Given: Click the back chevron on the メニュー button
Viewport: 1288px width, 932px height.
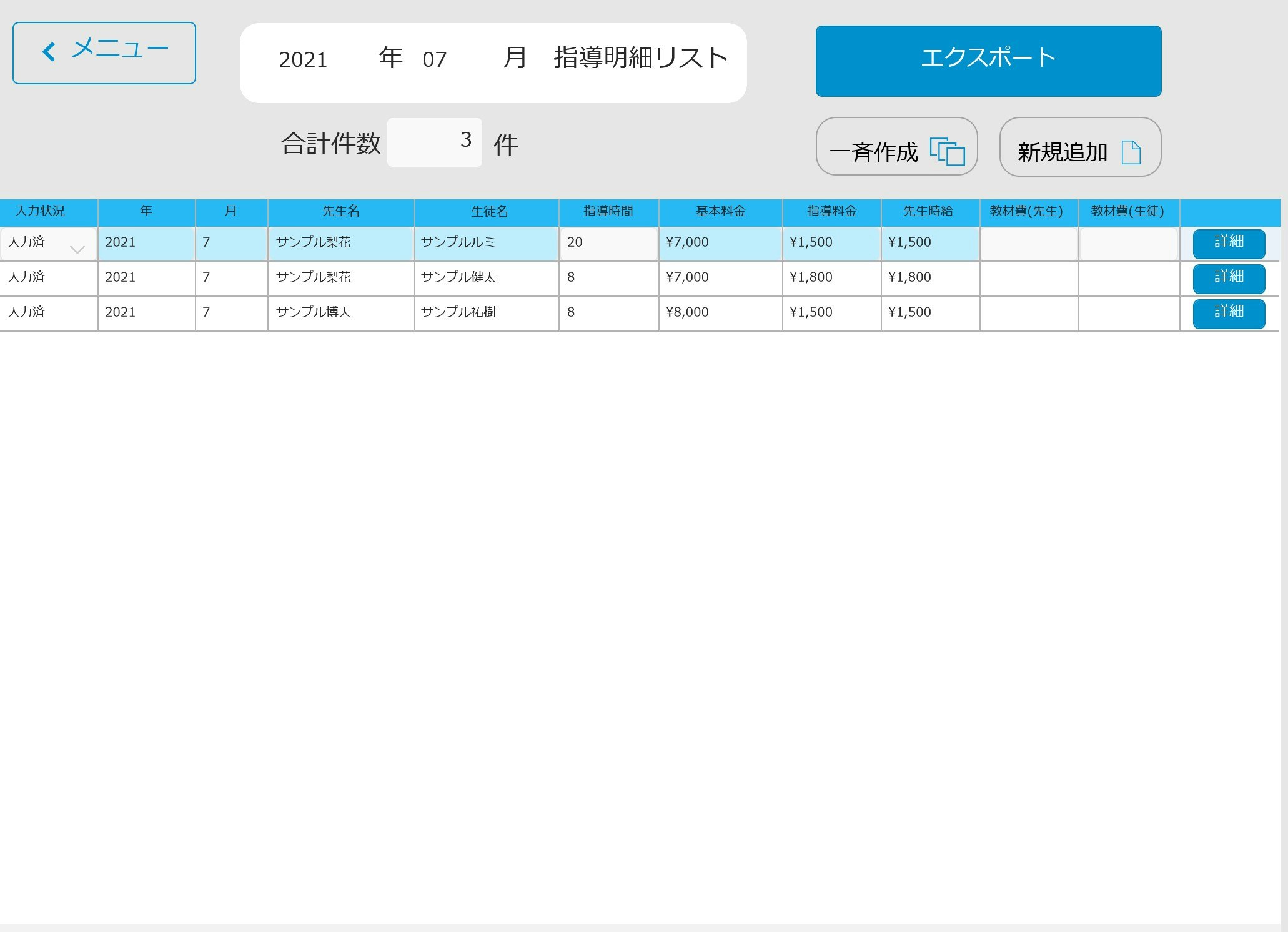Looking at the screenshot, I should click(x=49, y=52).
